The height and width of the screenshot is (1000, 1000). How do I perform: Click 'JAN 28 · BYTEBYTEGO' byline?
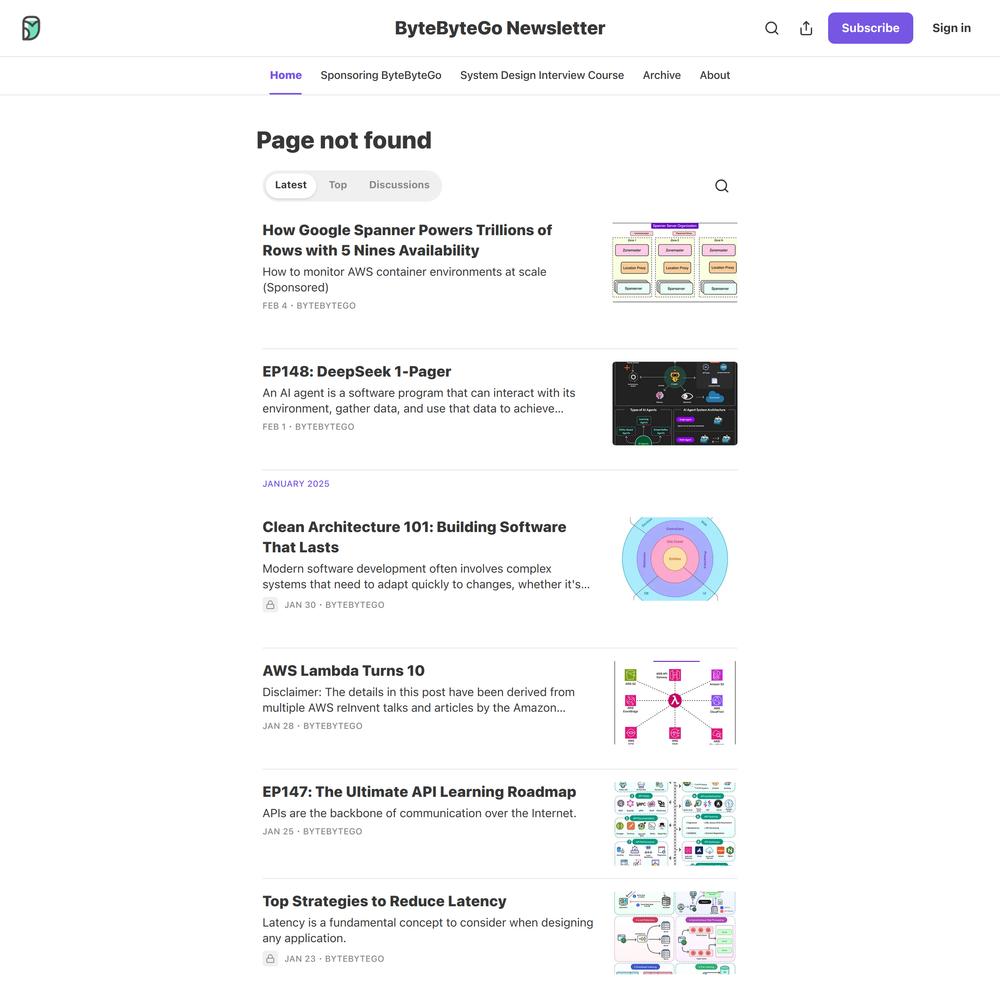click(312, 726)
